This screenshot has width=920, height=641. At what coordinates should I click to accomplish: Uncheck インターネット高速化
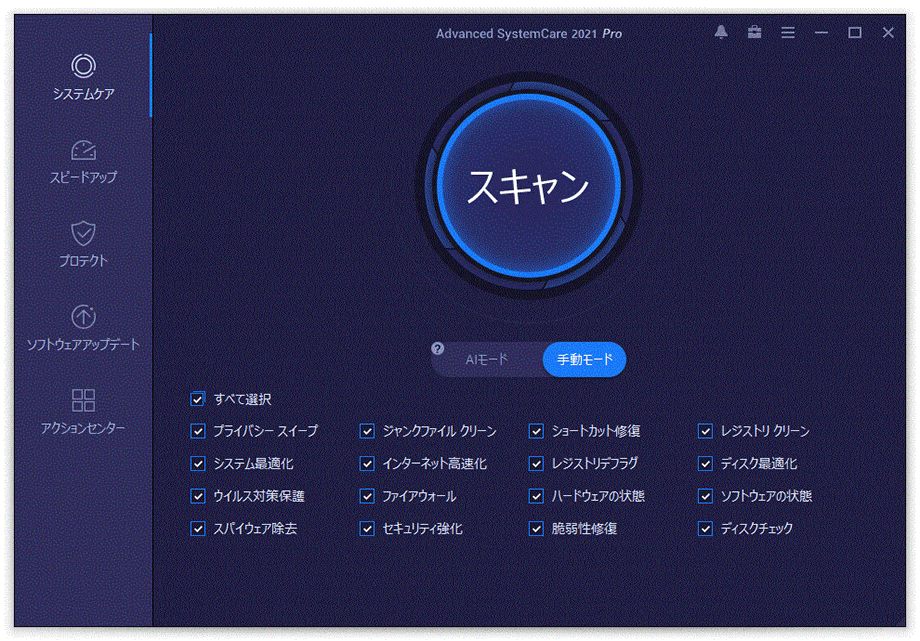tap(367, 464)
